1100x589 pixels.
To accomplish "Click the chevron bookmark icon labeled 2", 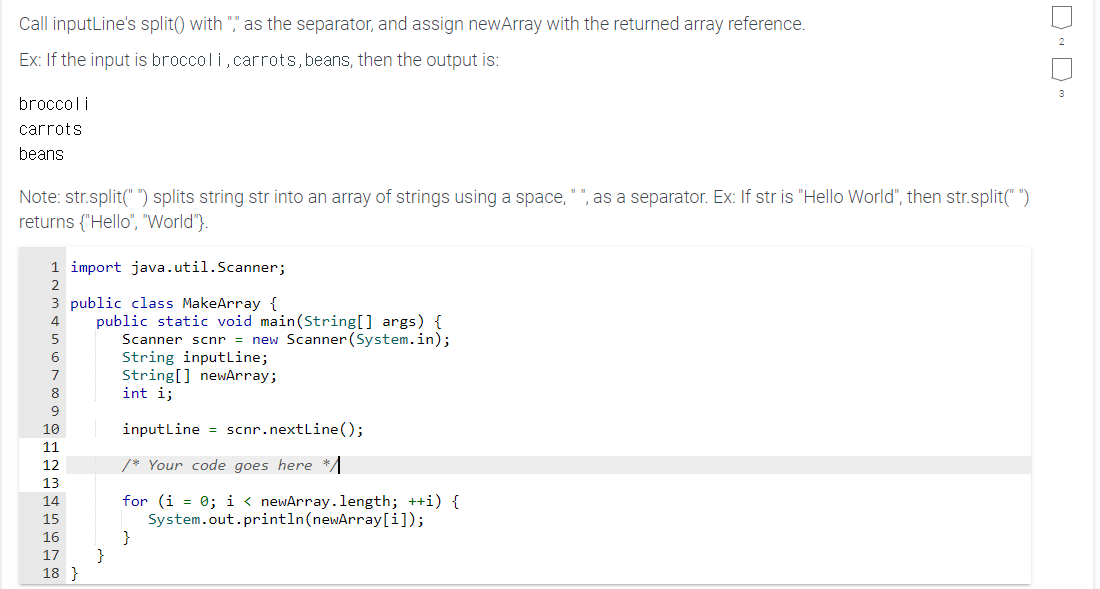I will click(x=1061, y=17).
